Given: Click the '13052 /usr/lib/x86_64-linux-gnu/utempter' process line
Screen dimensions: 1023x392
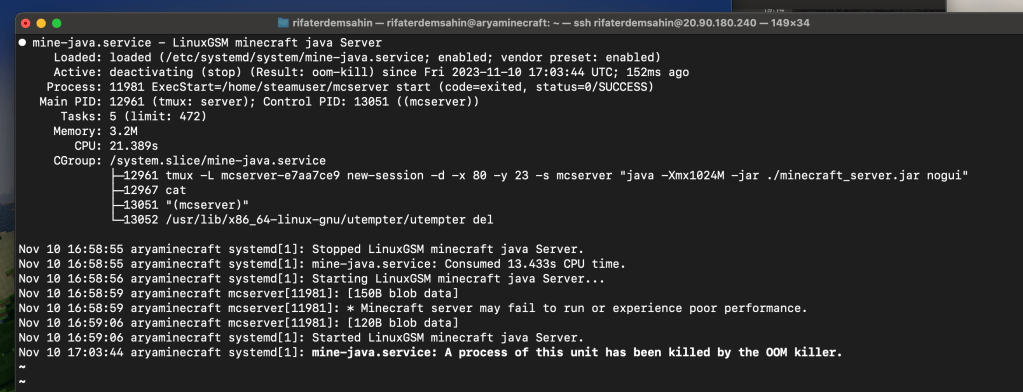Looking at the screenshot, I should coord(302,220).
